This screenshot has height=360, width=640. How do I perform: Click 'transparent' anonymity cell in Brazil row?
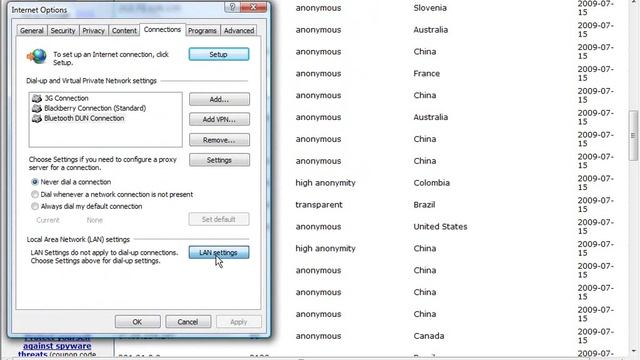click(319, 204)
